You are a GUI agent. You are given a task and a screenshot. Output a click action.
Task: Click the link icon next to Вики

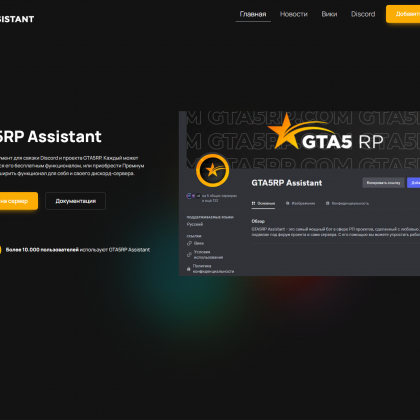coord(189,243)
